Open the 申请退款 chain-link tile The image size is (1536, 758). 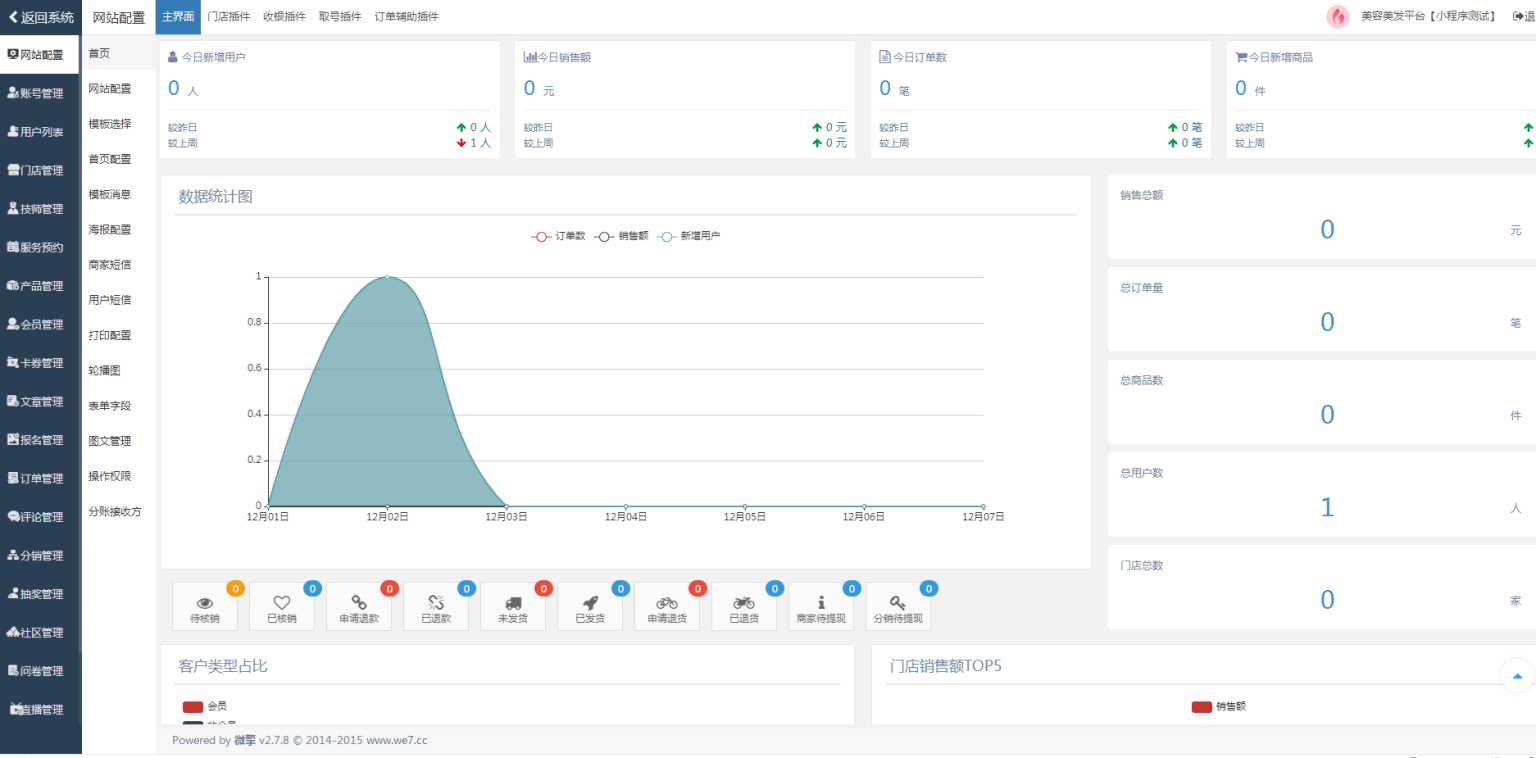[359, 607]
